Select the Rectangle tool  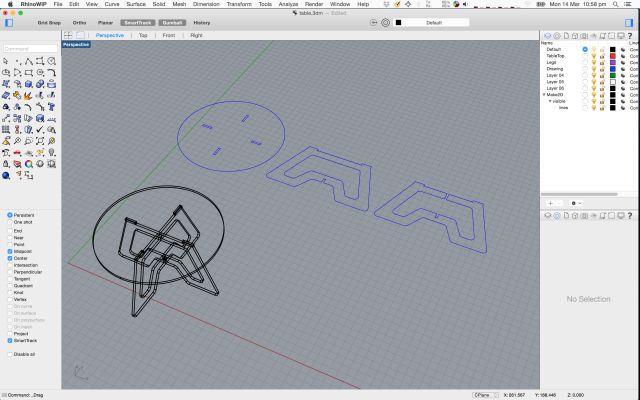[x=29, y=73]
